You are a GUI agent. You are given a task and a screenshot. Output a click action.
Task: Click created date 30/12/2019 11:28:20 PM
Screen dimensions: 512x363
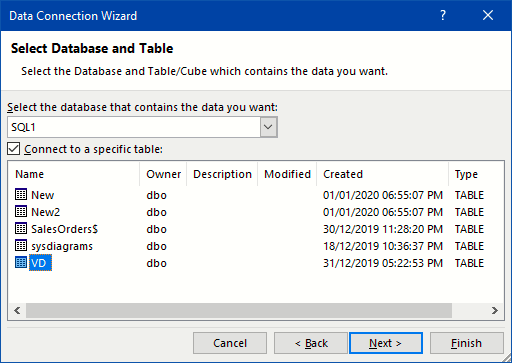(383, 229)
